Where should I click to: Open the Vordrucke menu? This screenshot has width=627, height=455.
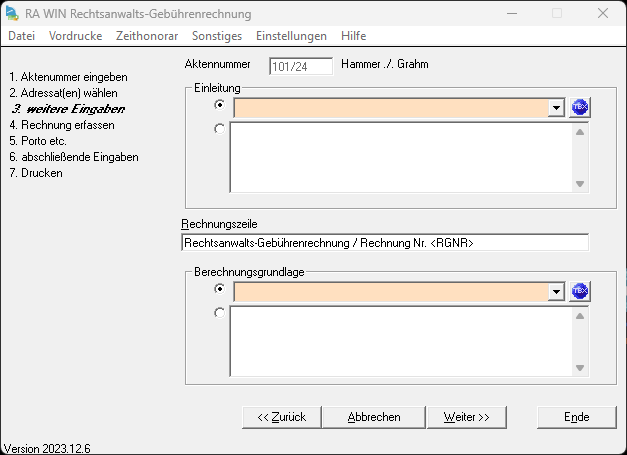76,36
